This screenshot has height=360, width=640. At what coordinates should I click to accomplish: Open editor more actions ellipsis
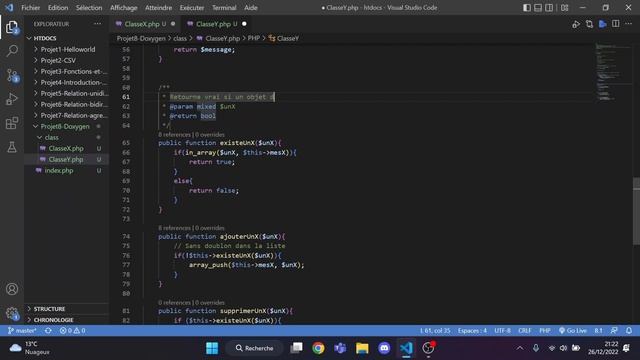click(629, 24)
